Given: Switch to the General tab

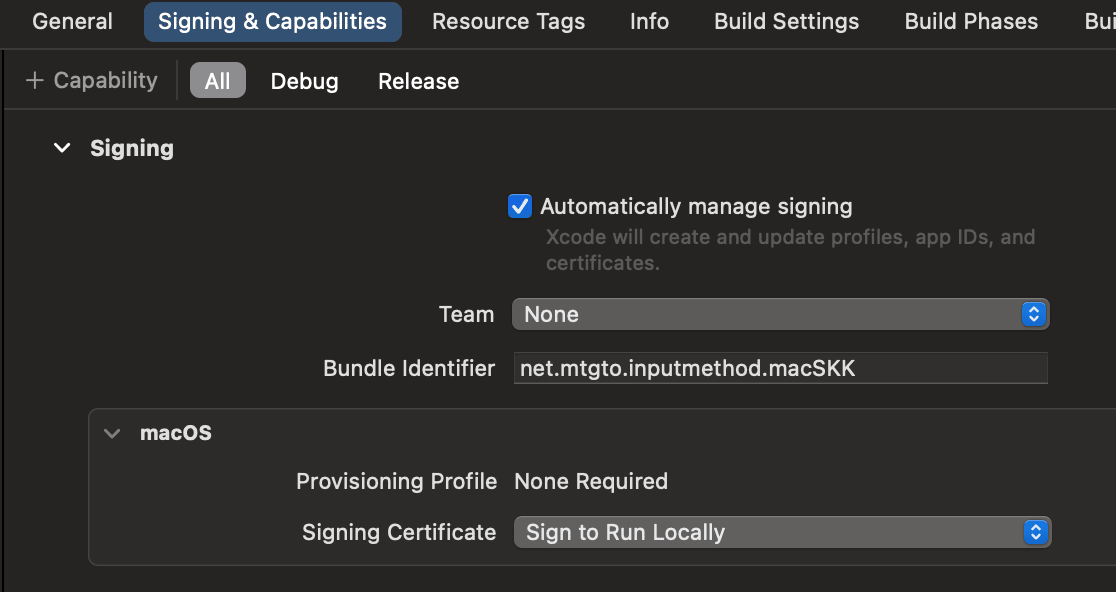Looking at the screenshot, I should (71, 21).
